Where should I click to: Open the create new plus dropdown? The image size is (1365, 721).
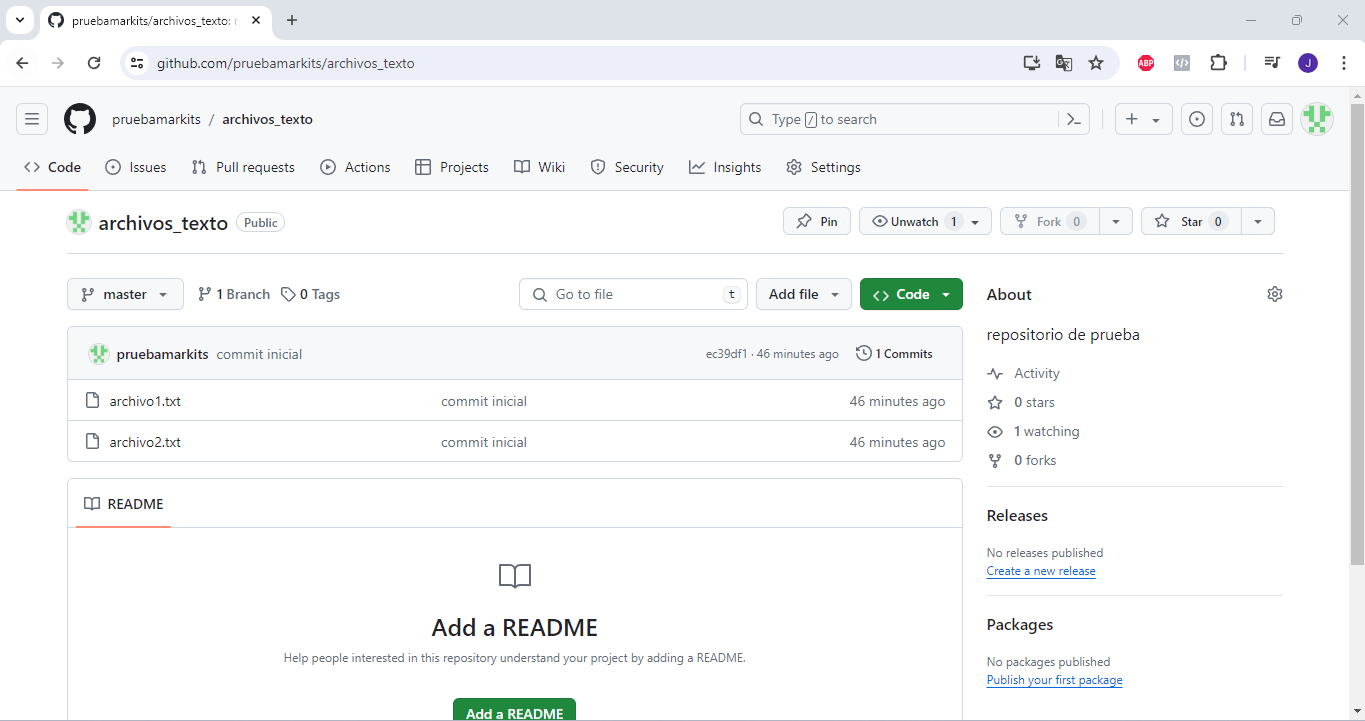tap(1143, 119)
